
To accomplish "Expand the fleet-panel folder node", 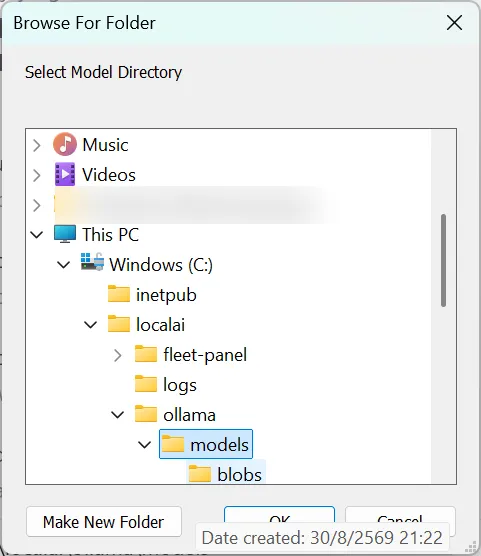I will click(118, 355).
